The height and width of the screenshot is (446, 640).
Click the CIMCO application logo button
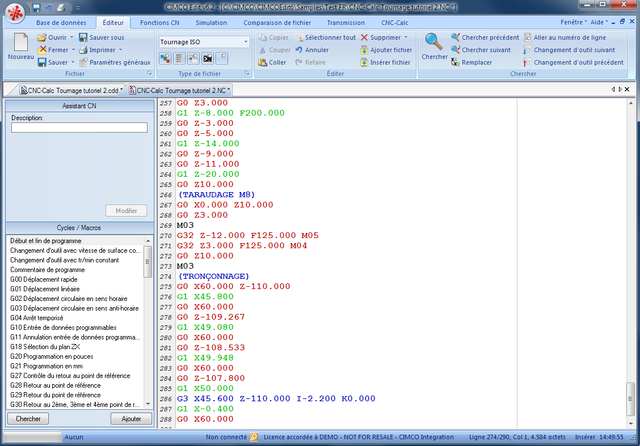point(15,13)
